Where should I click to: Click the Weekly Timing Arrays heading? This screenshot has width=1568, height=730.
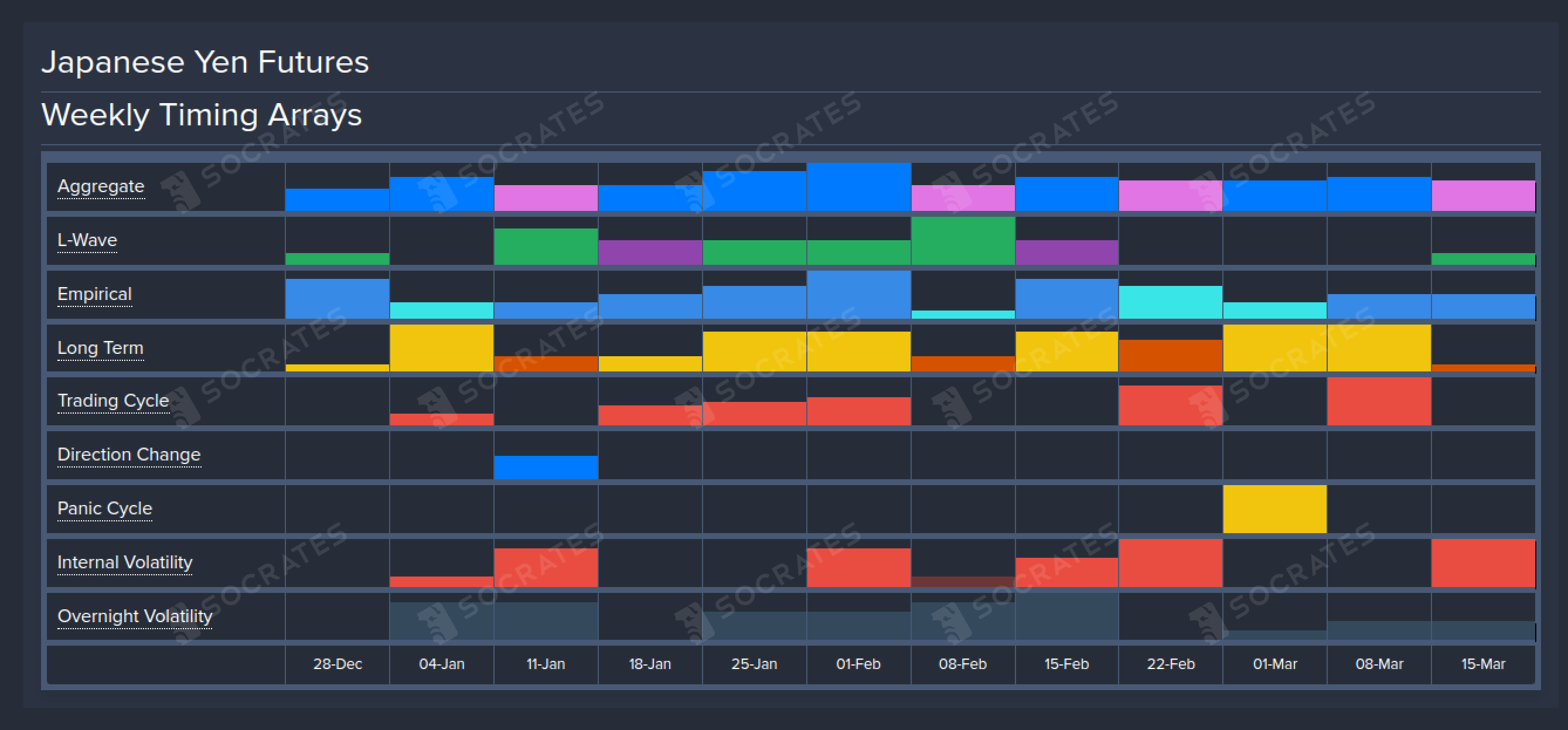pyautogui.click(x=202, y=115)
